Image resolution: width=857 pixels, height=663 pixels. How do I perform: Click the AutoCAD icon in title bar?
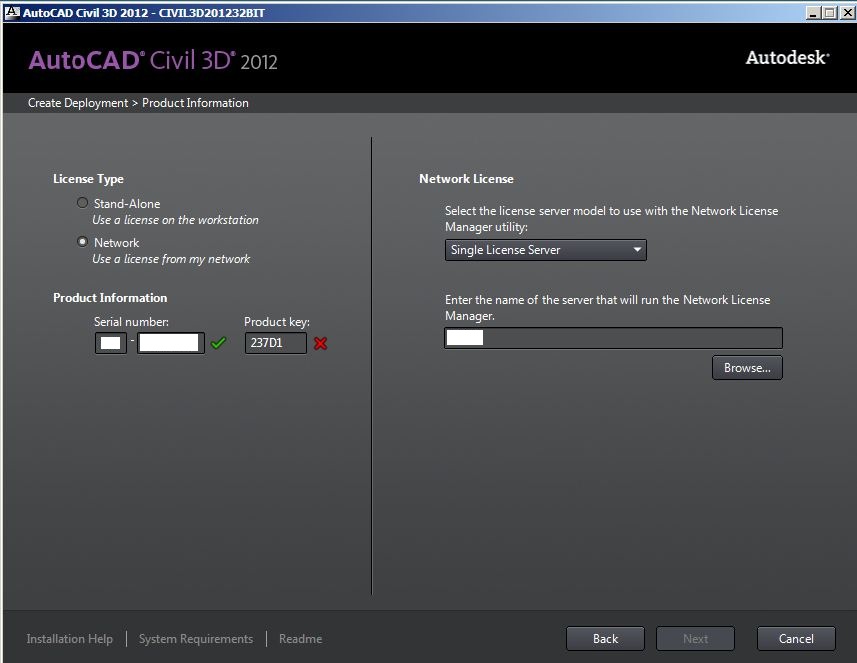pyautogui.click(x=12, y=12)
